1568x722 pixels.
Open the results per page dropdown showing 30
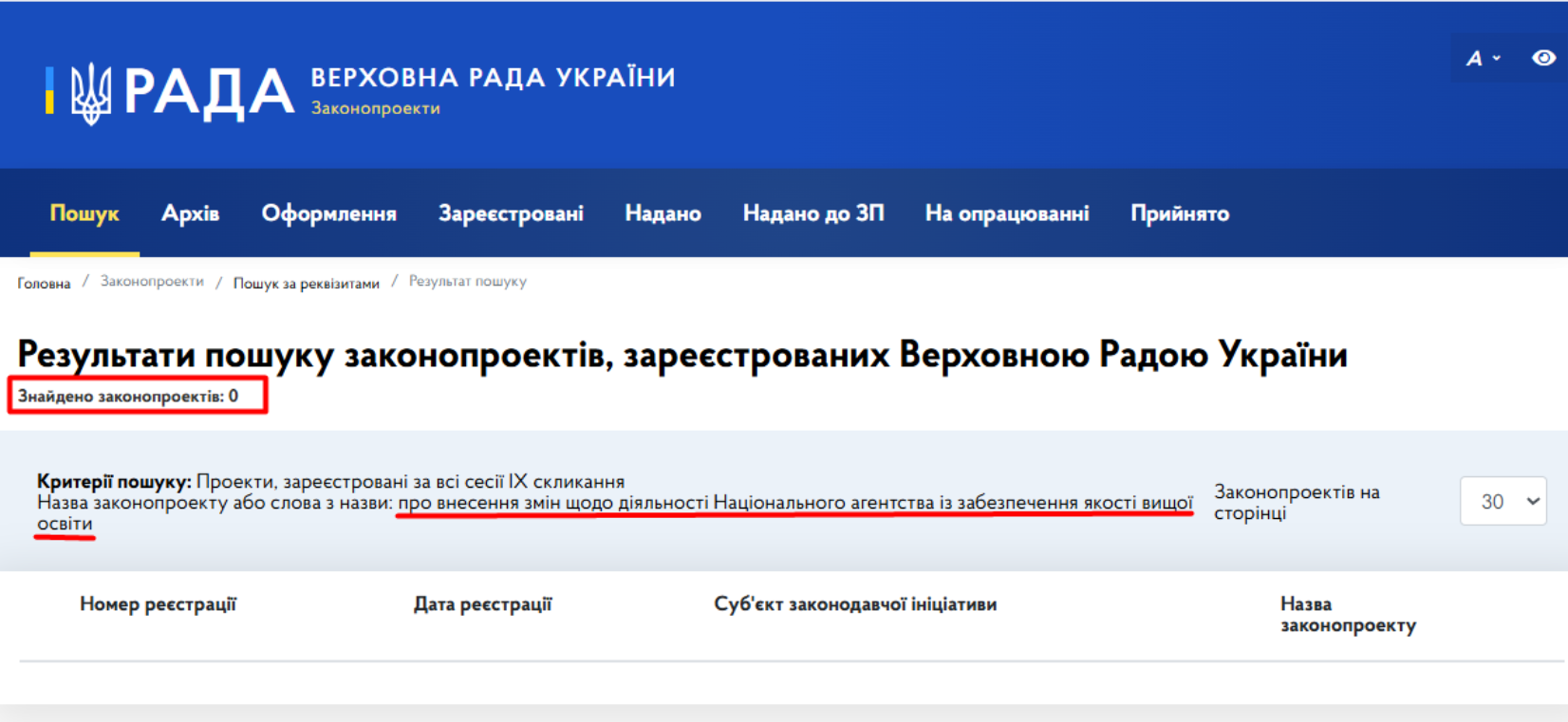(1503, 501)
